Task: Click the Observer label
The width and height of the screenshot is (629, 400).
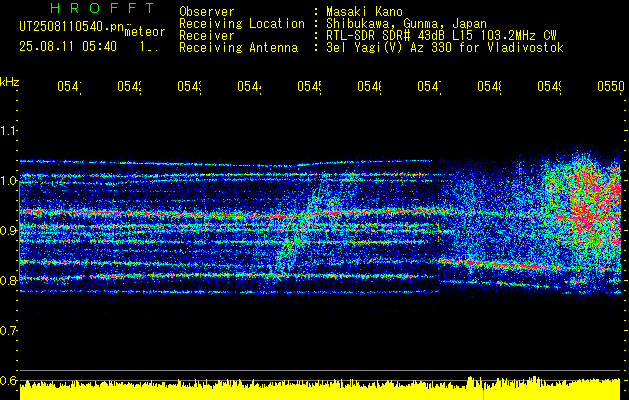Action: click(x=207, y=12)
